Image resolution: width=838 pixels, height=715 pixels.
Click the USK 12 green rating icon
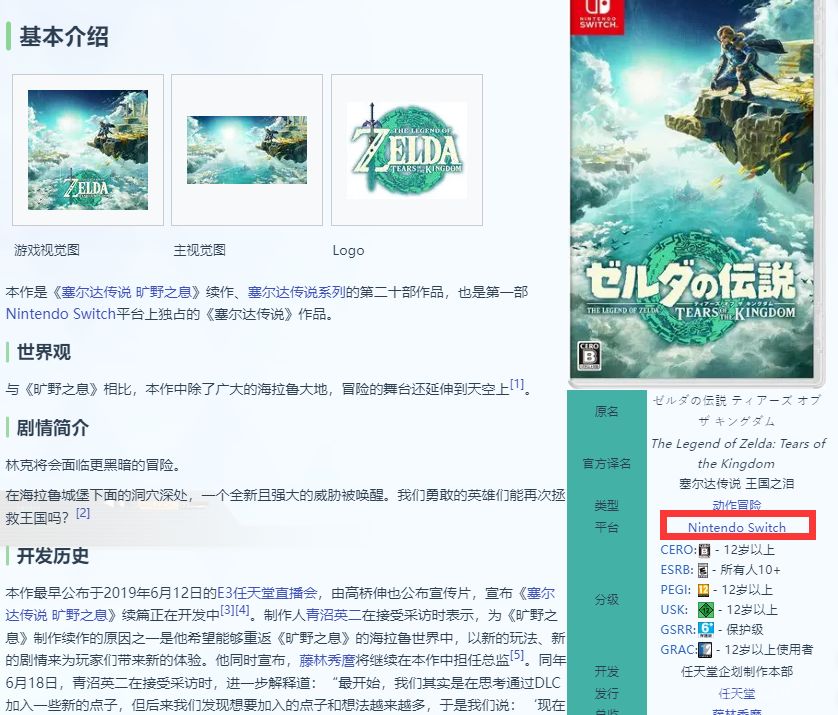(706, 610)
